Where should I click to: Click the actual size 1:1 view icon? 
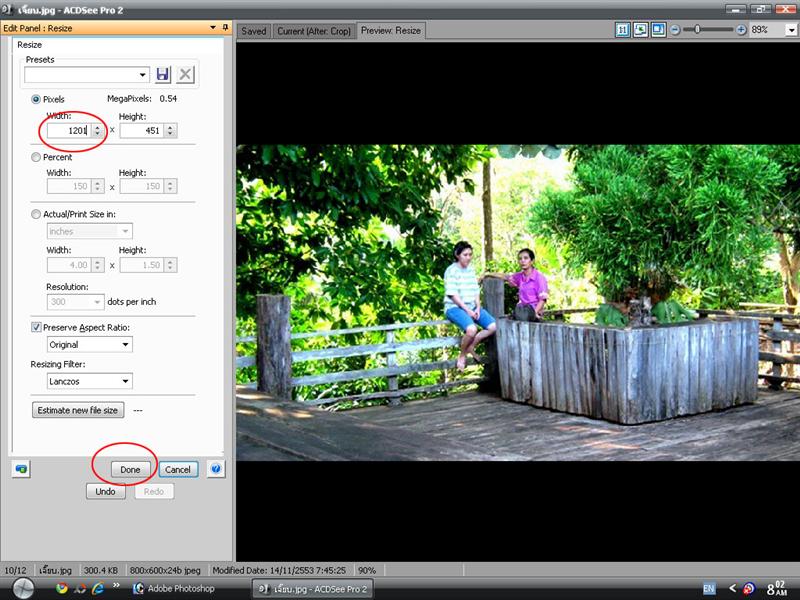(622, 30)
